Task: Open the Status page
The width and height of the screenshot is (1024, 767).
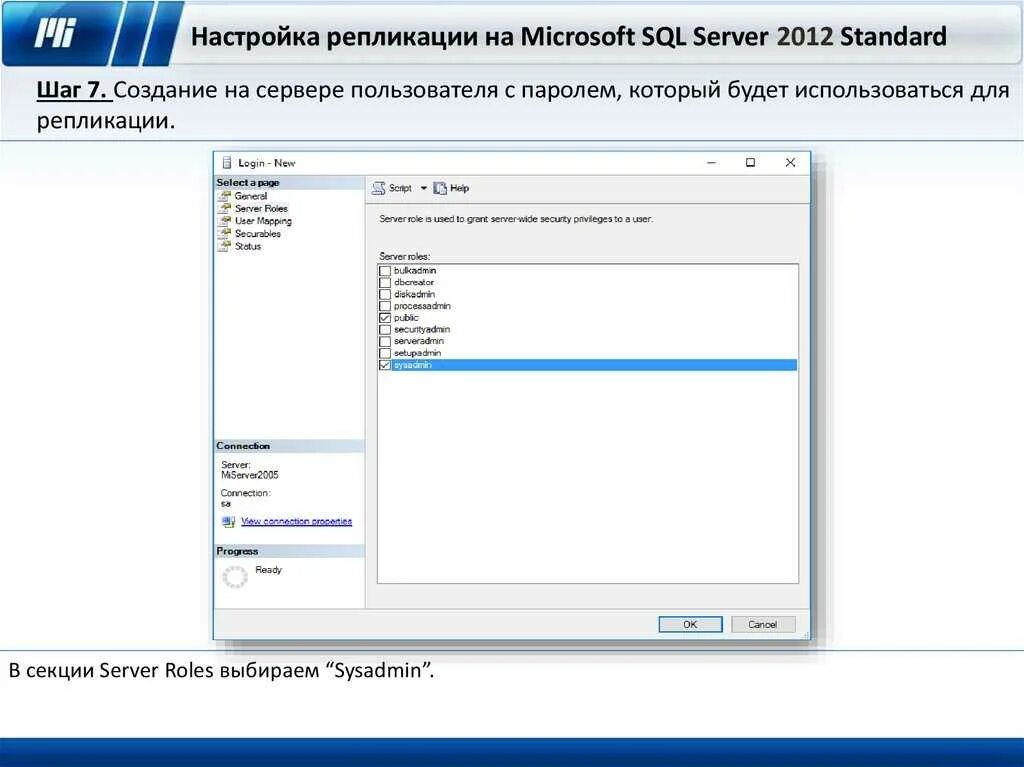Action: [x=248, y=246]
